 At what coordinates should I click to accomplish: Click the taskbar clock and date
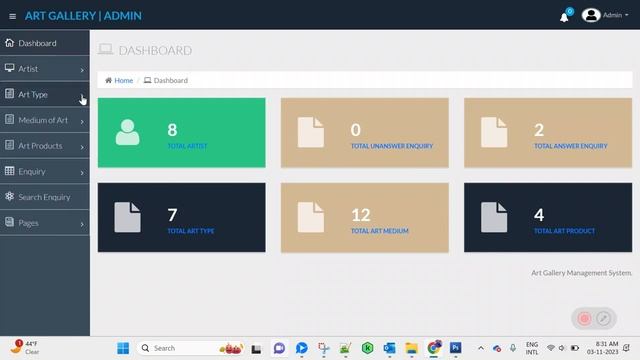[603, 348]
